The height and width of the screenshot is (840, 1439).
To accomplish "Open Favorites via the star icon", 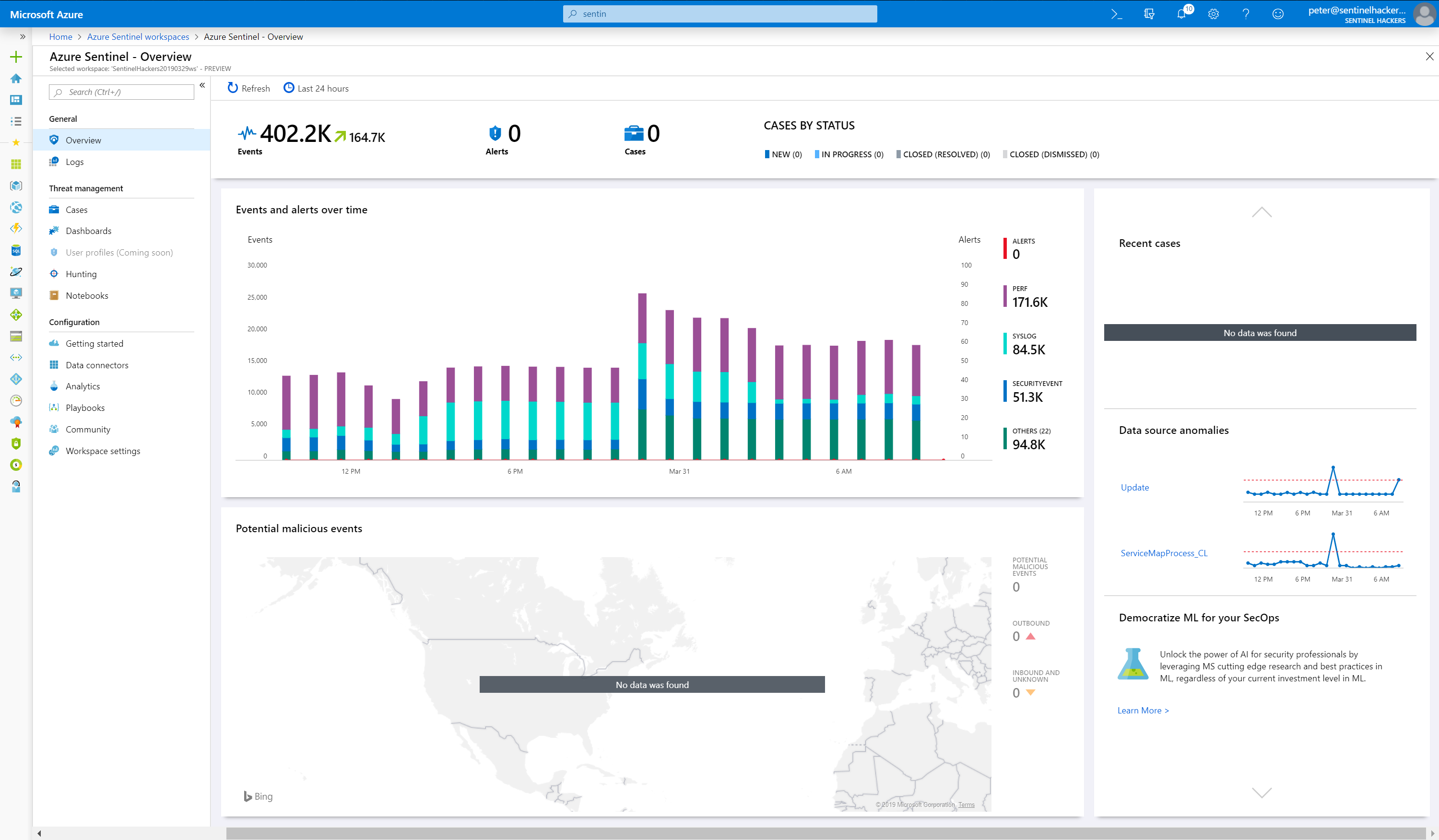I will [x=16, y=142].
